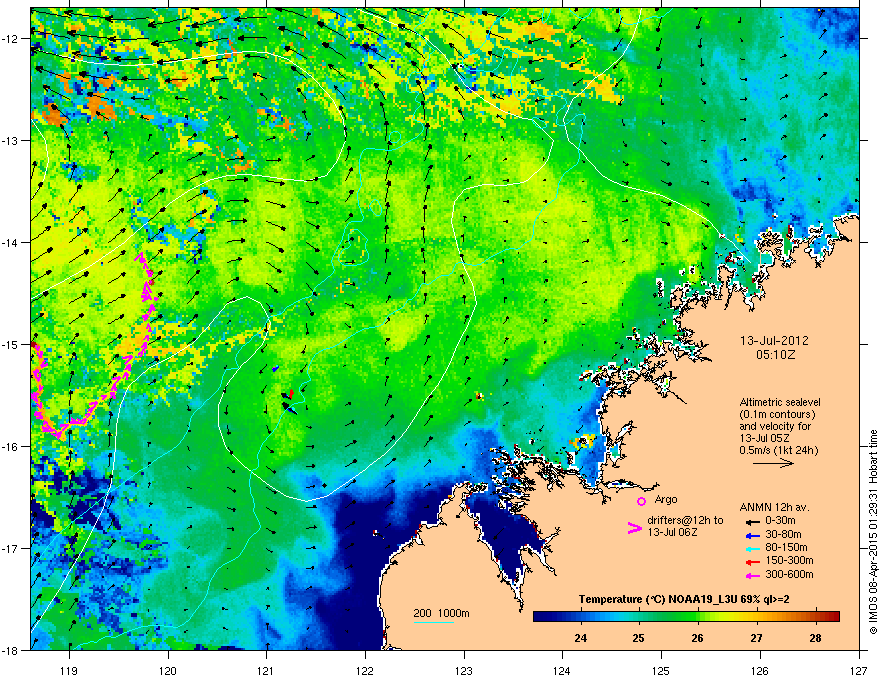880x680 pixels.
Task: Click latitude axis label -12
Action: pos(10,38)
